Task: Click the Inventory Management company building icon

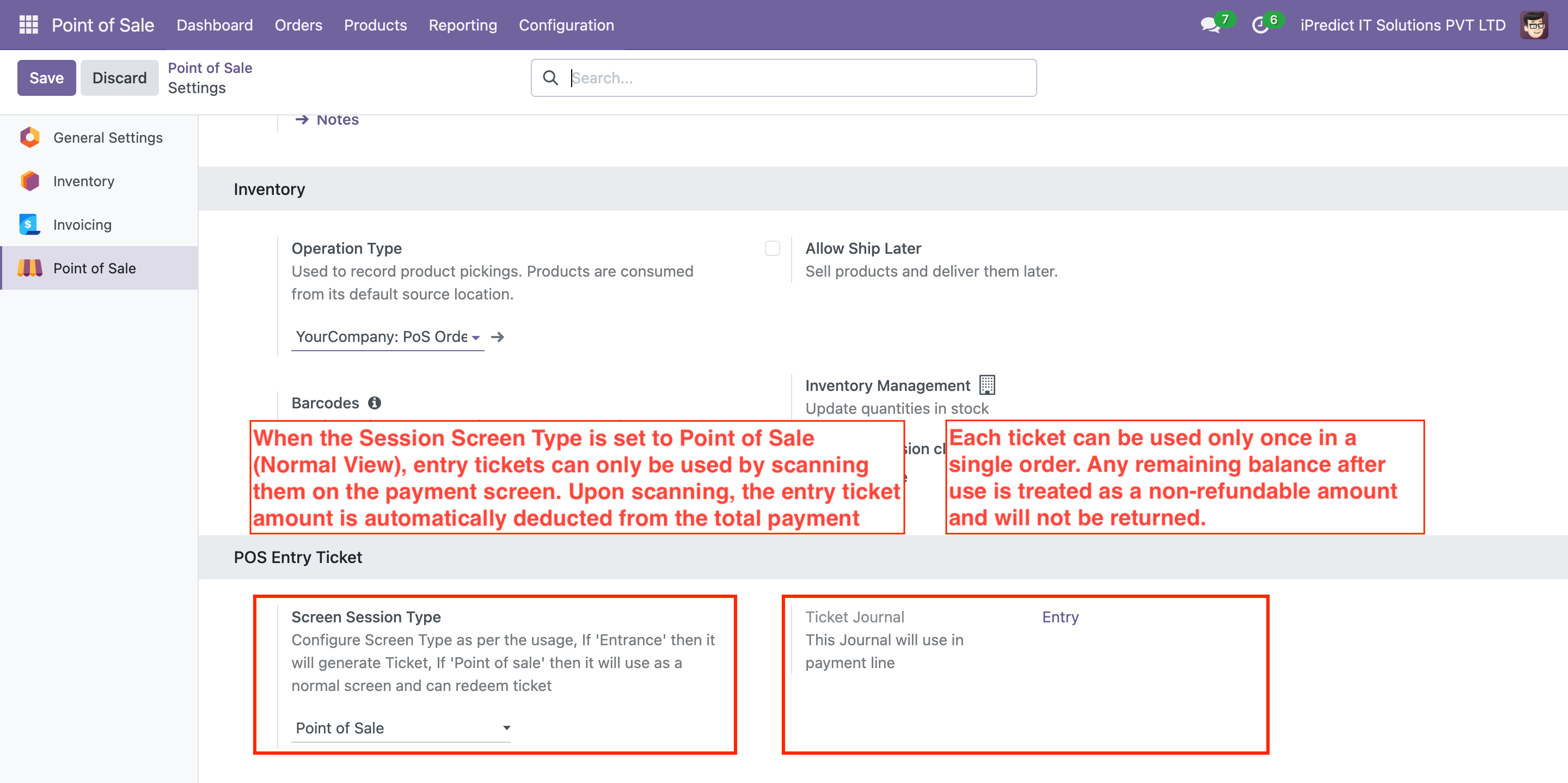Action: click(x=987, y=385)
